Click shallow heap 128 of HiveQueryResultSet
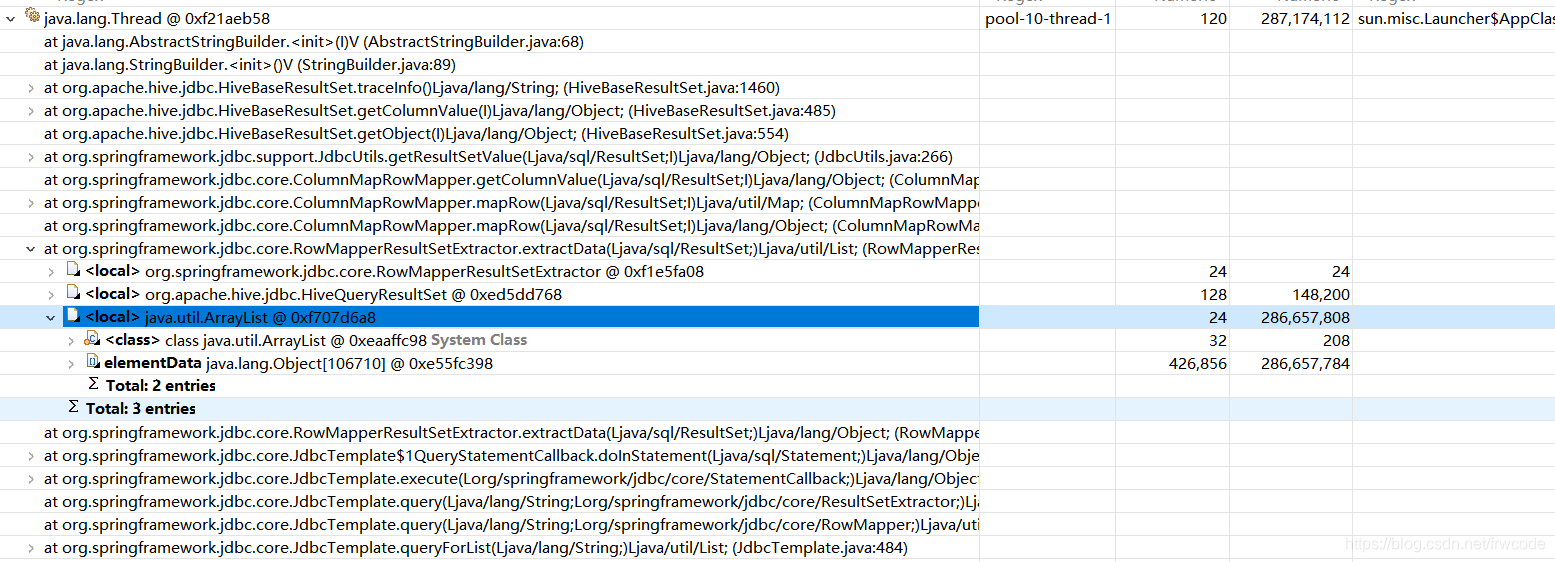1555x562 pixels. [1214, 295]
